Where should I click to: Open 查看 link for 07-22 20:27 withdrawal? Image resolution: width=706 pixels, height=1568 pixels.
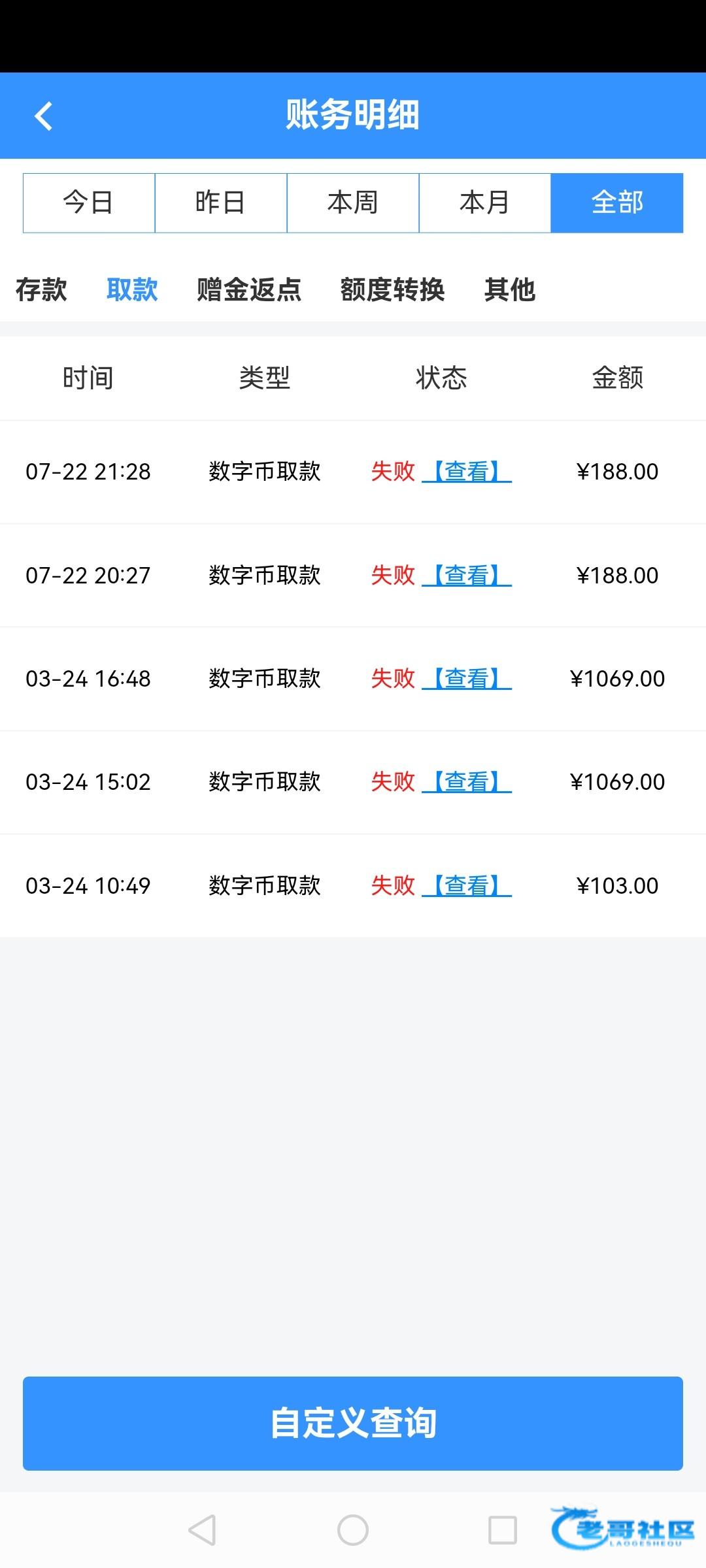pos(467,575)
